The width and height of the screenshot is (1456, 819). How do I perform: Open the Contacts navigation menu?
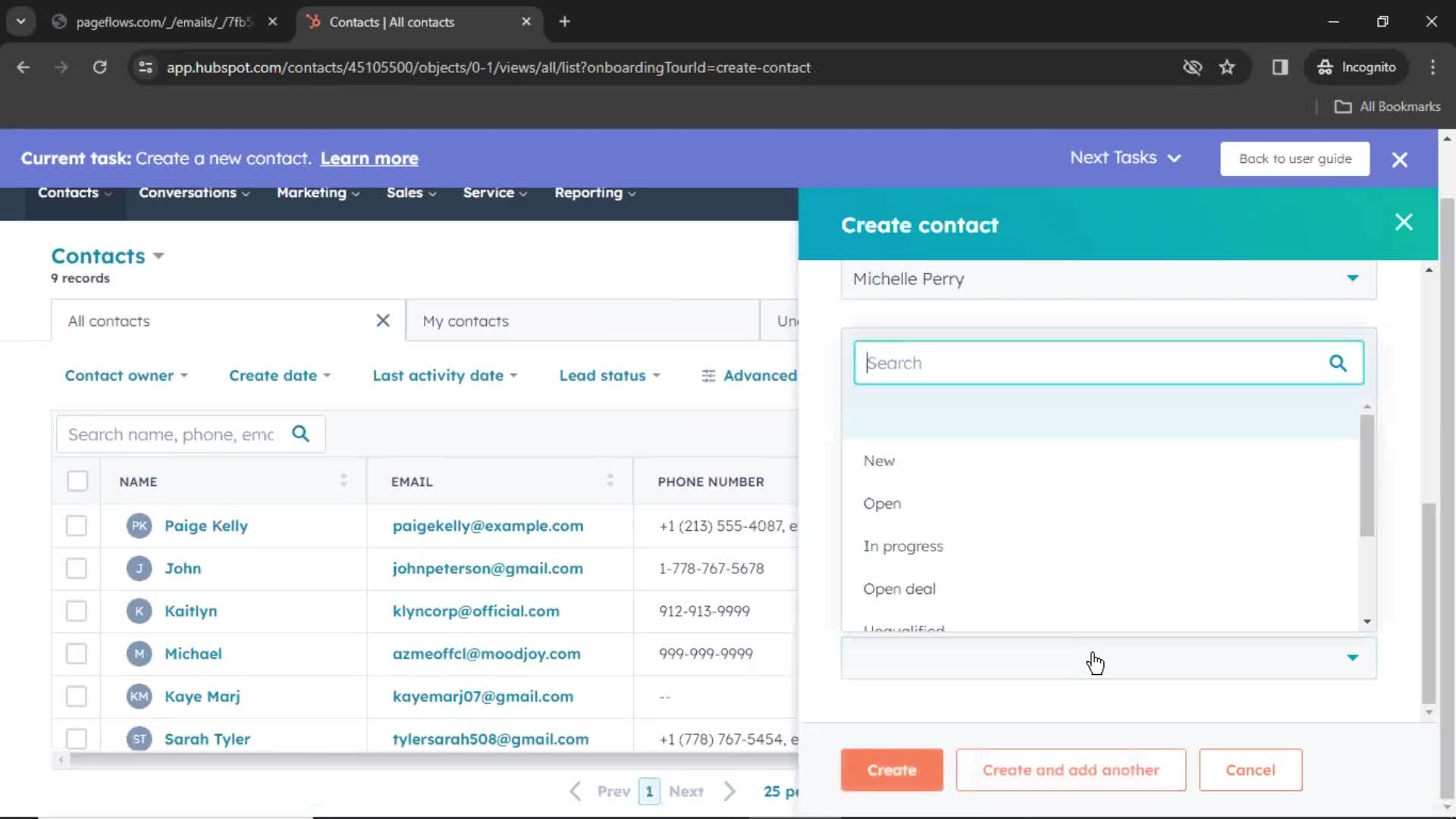click(x=75, y=193)
